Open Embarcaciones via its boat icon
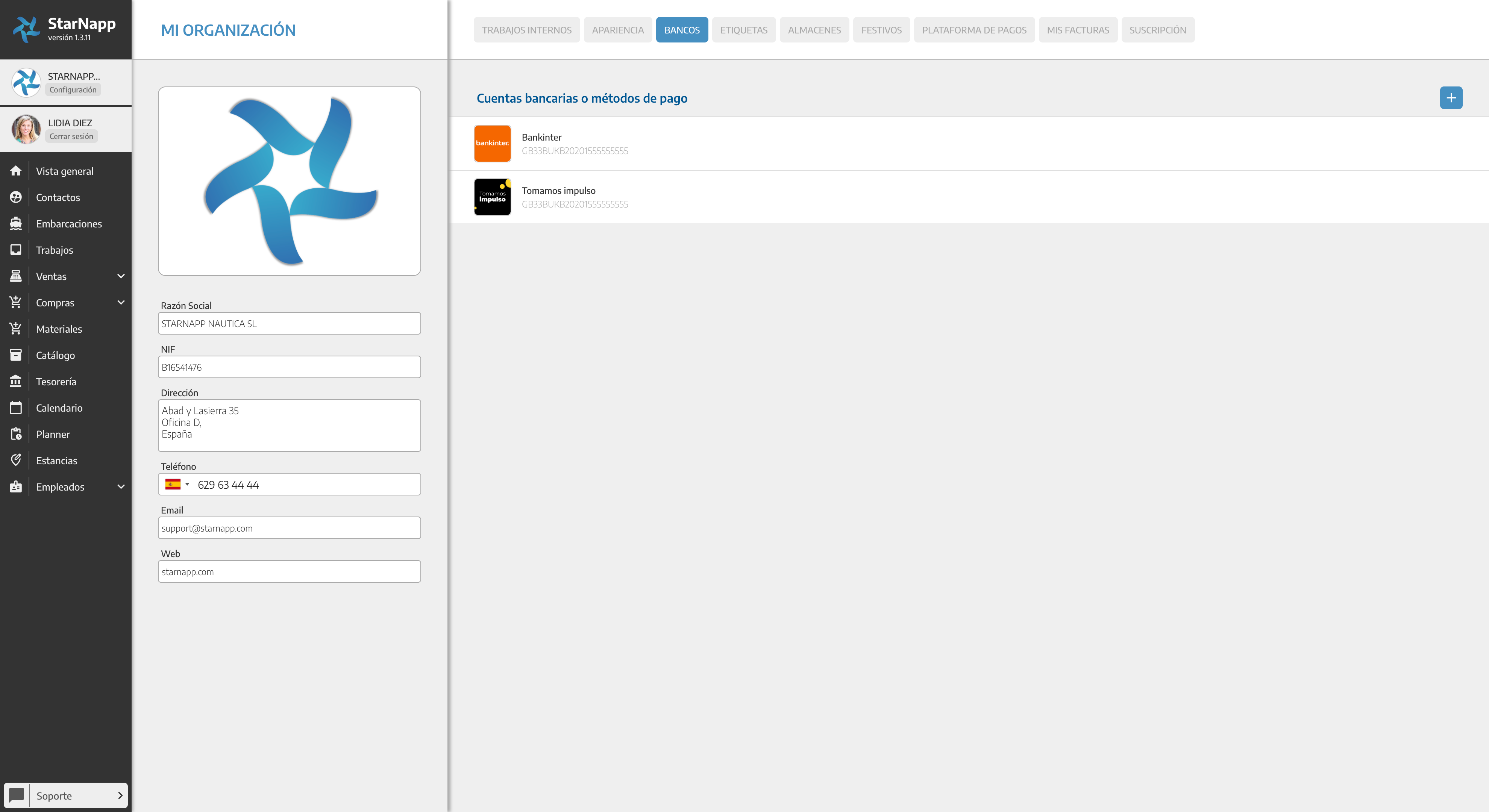 point(16,224)
